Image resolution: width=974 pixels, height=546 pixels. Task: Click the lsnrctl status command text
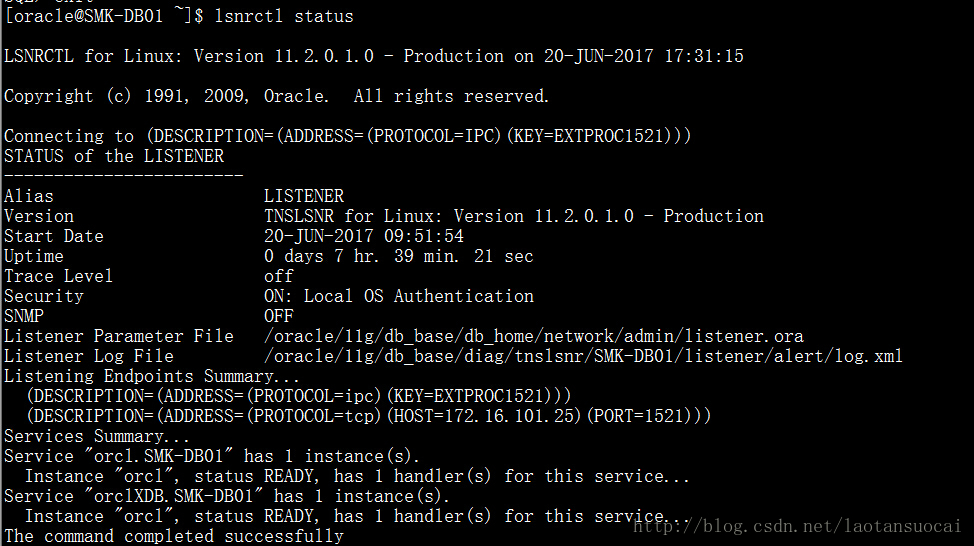tap(284, 16)
